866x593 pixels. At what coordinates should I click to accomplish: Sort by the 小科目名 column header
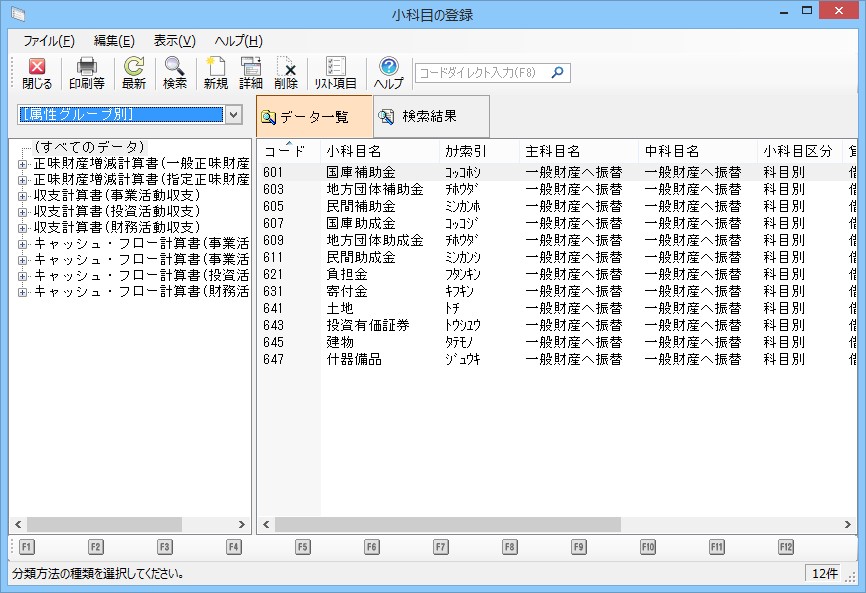click(354, 152)
